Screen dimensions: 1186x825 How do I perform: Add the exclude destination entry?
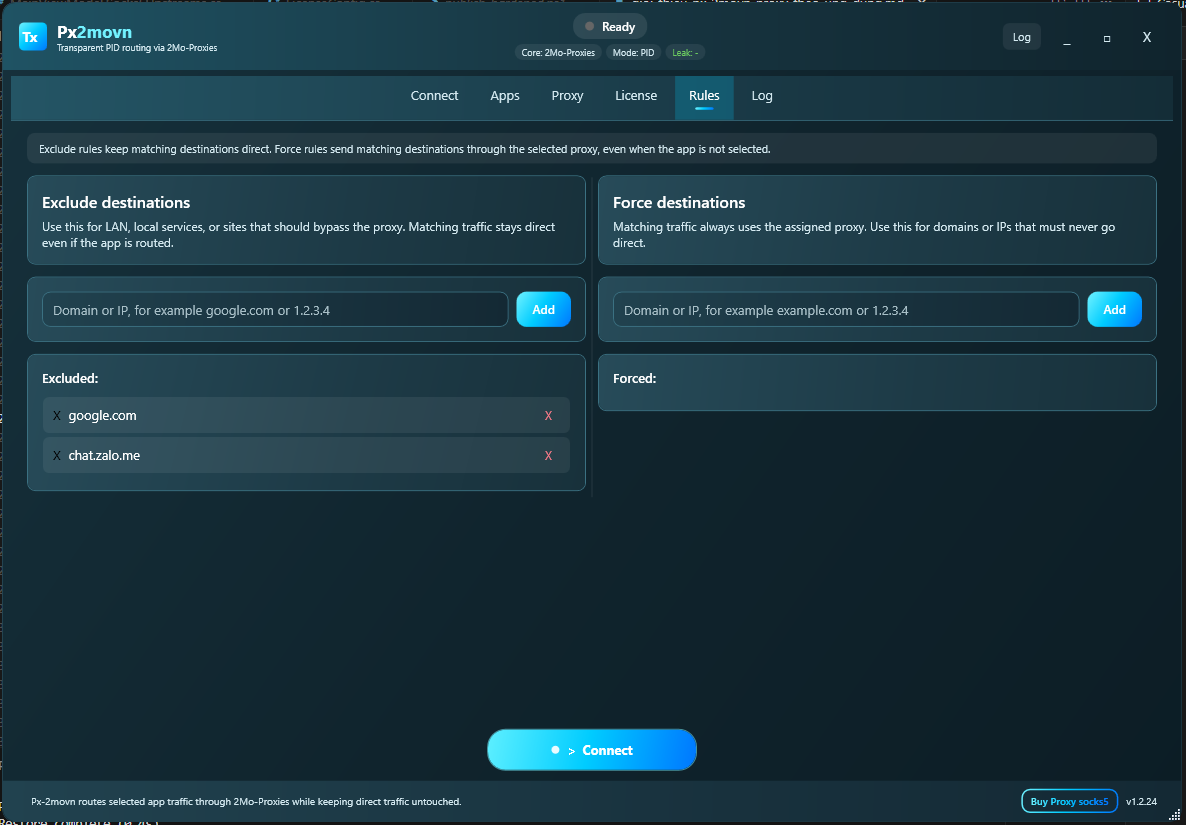543,309
